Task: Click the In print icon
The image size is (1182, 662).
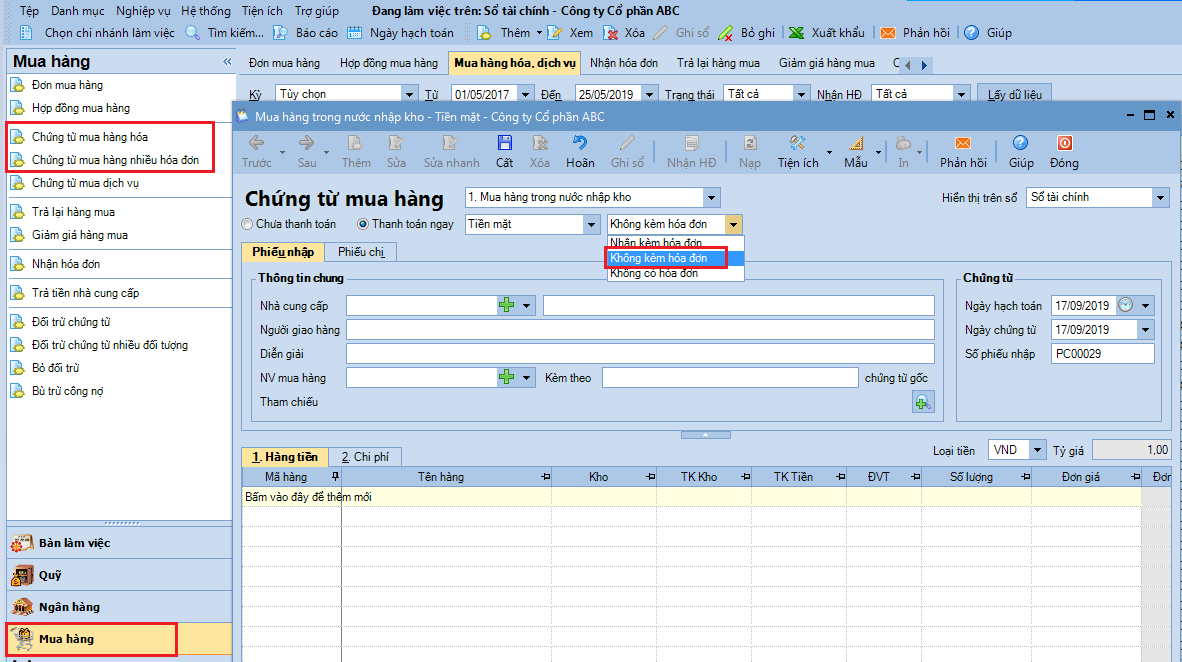Action: [x=903, y=143]
